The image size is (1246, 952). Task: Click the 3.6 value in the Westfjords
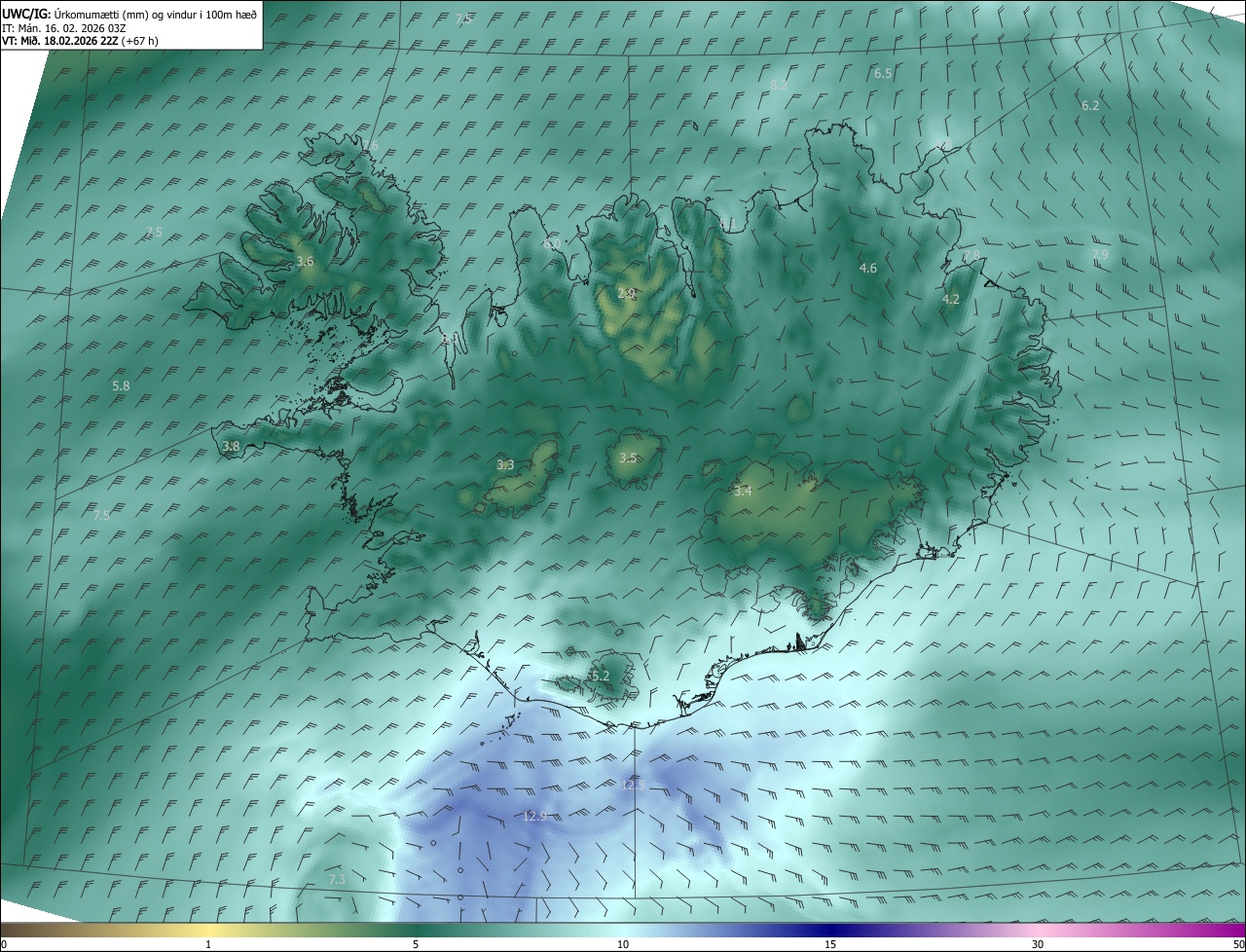[x=305, y=262]
